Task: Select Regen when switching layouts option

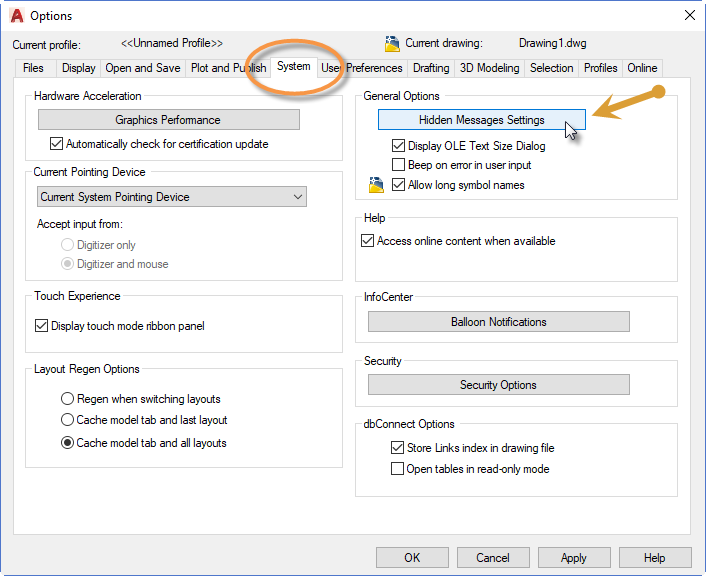Action: point(68,399)
